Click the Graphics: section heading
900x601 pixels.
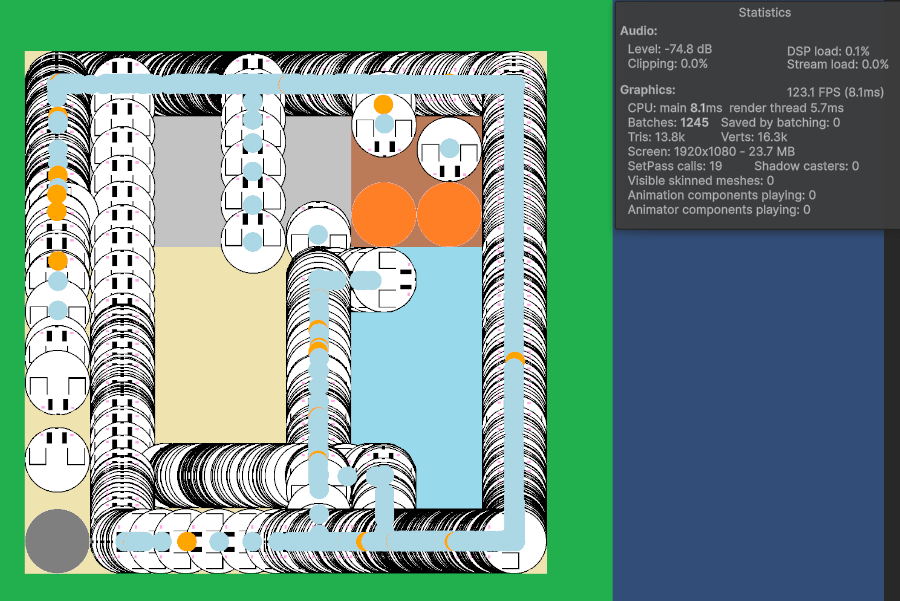(647, 90)
